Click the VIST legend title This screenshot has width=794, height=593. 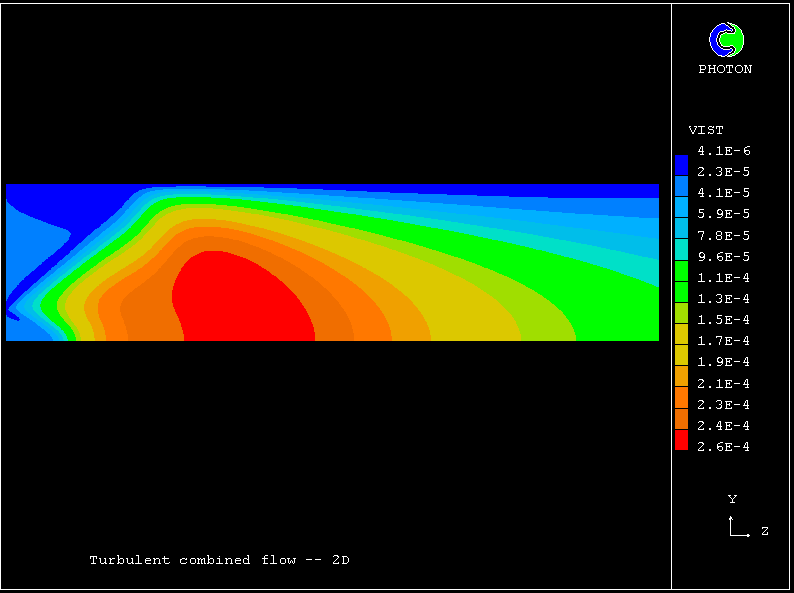click(706, 130)
